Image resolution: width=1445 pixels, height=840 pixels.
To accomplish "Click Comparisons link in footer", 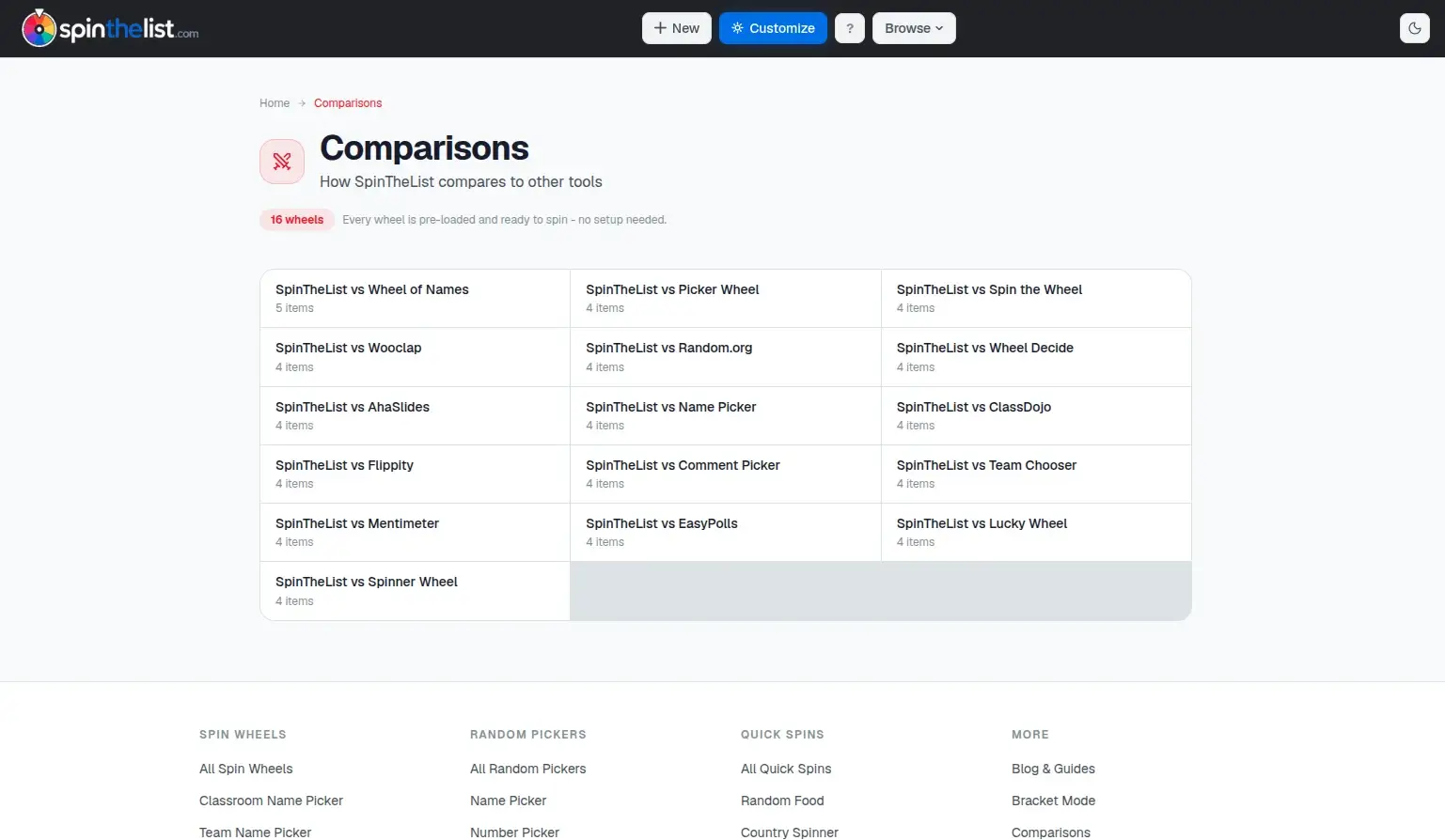I will 1051,832.
